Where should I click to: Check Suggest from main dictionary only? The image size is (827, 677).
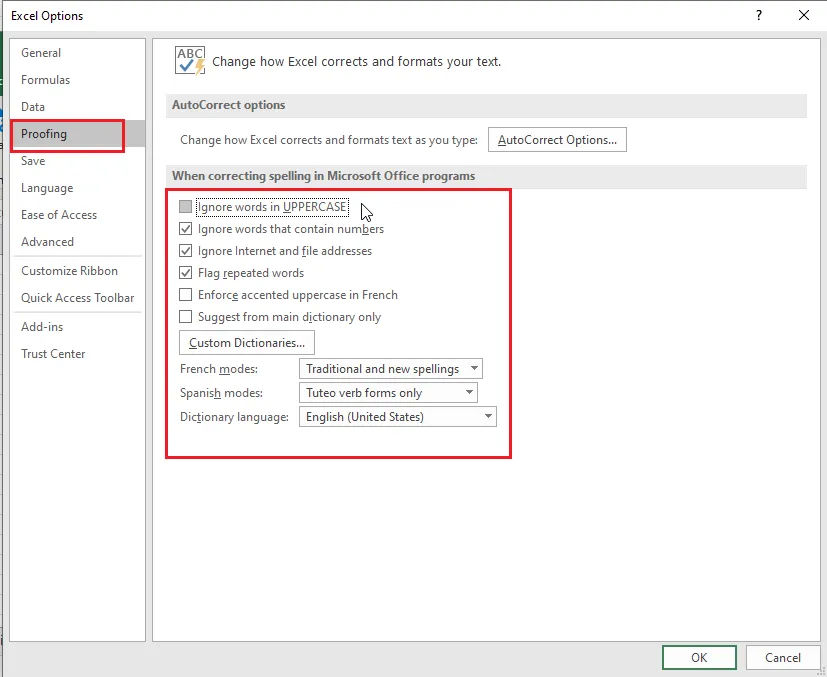[185, 317]
